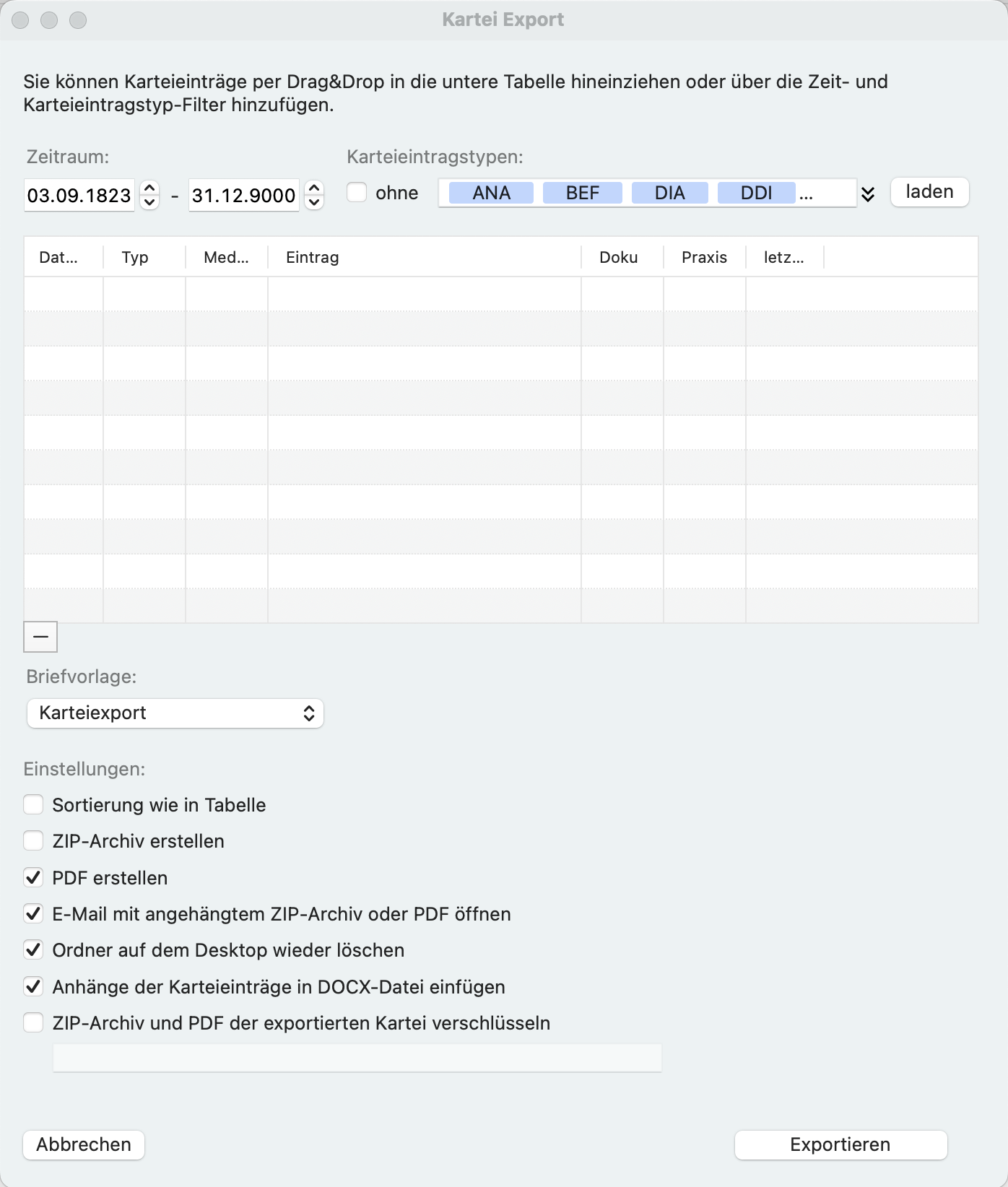This screenshot has height=1187, width=1008.
Task: Uncheck E-Mail mit angehängtem ZIP-Archiv option
Action: tap(33, 914)
